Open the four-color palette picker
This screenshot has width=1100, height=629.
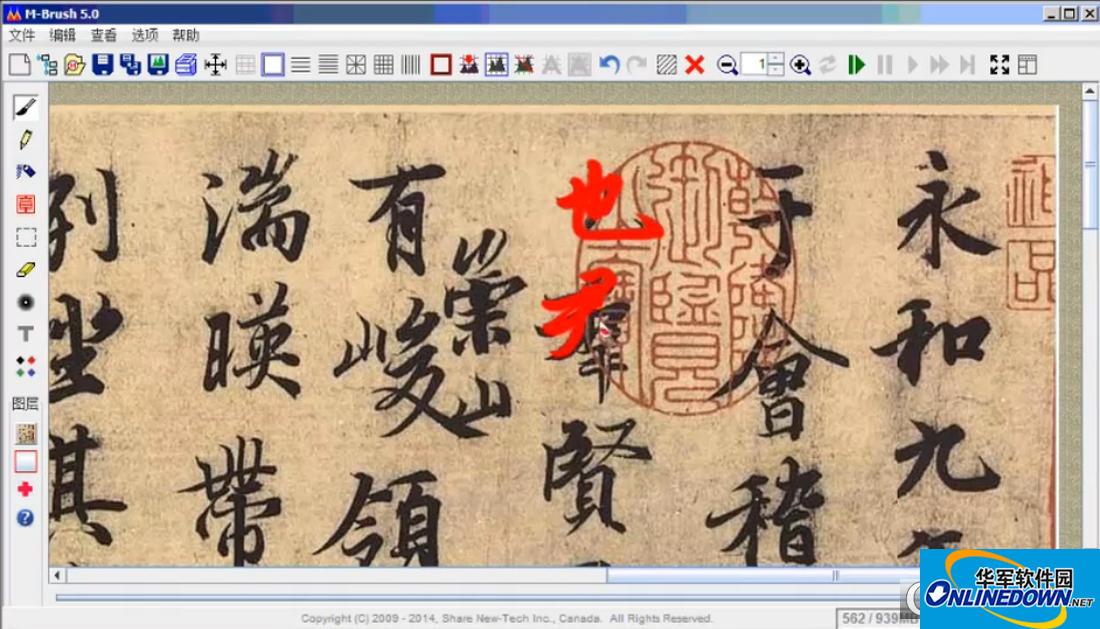pos(26,366)
